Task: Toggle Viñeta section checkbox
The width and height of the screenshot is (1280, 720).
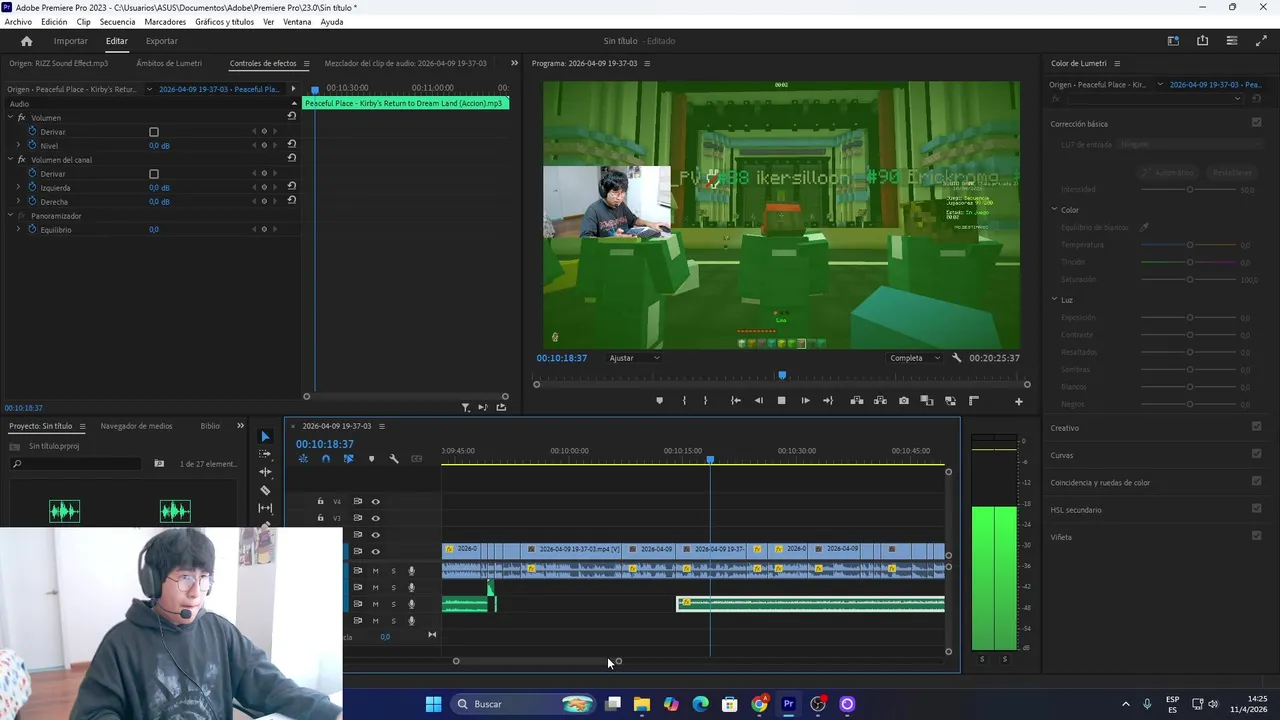Action: (x=1257, y=536)
